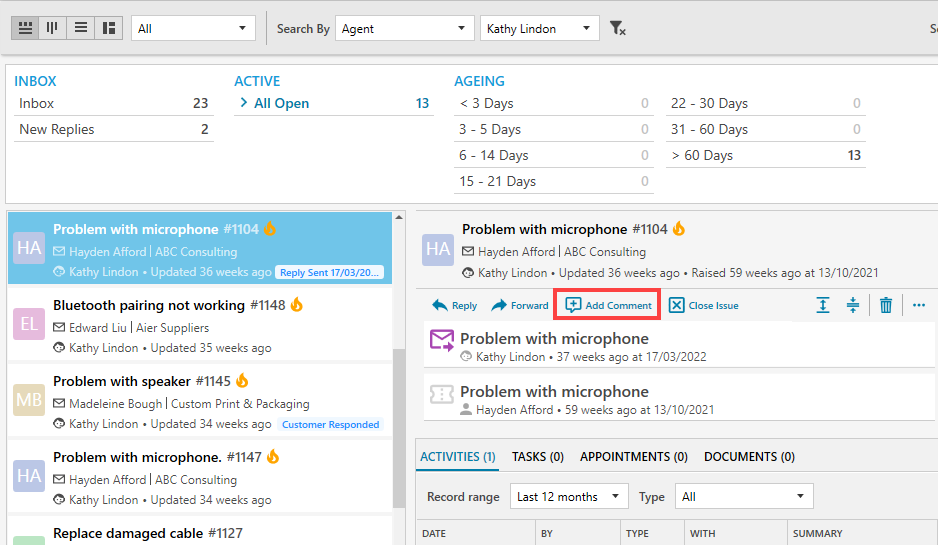The width and height of the screenshot is (938, 545).
Task: Click the Reply Sent badge on #1104
Action: (x=329, y=273)
